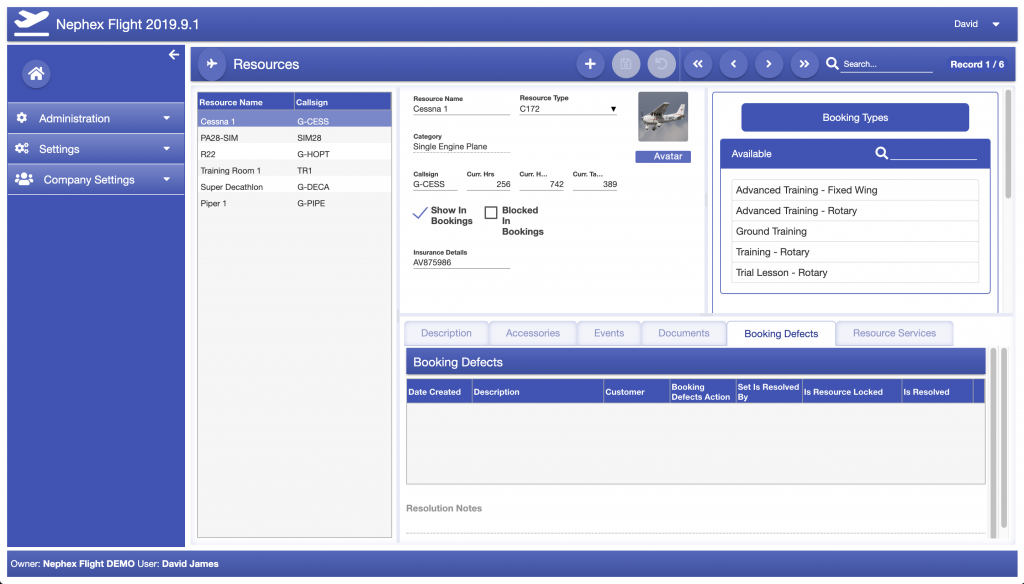Click the Nephex Flight airplane logo
The image size is (1024, 584).
pos(31,24)
